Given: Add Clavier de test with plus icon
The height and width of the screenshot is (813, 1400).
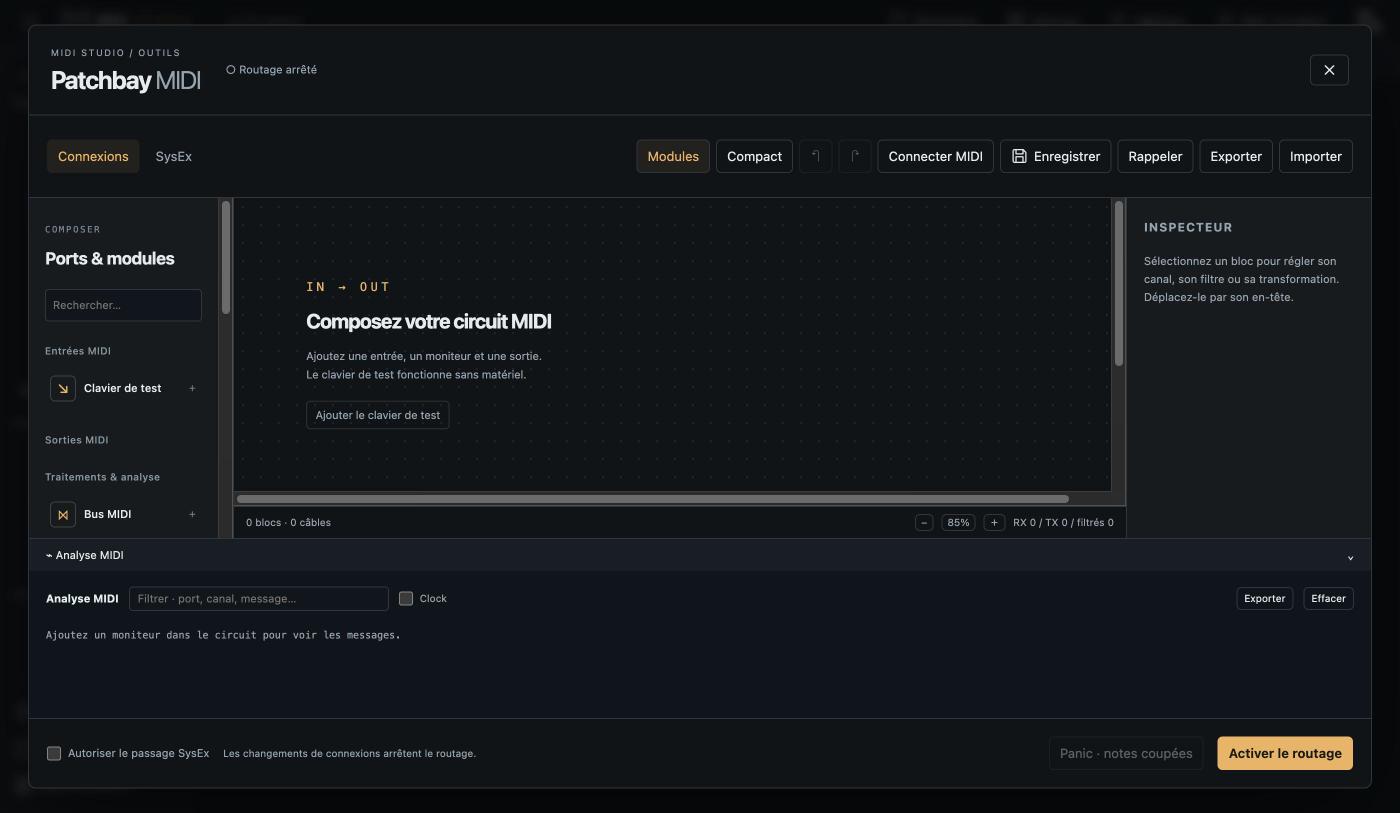Looking at the screenshot, I should click(192, 388).
